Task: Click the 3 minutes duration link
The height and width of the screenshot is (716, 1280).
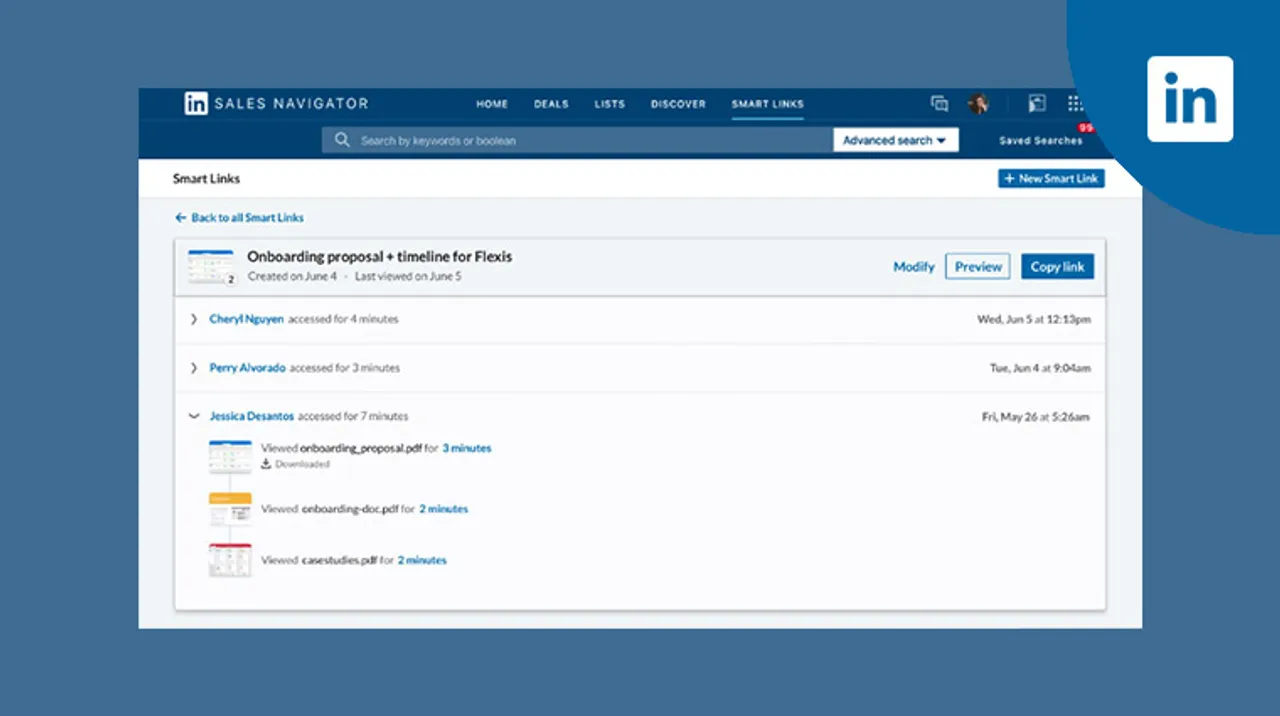Action: (x=467, y=448)
